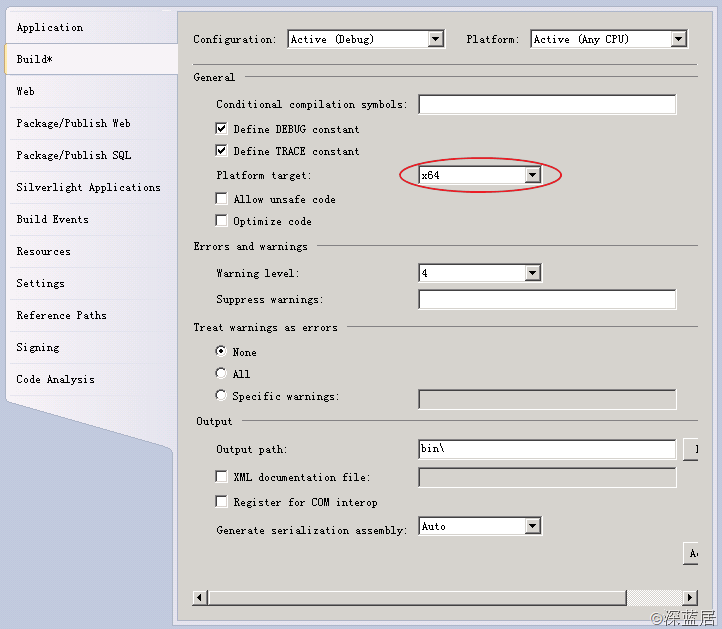Click the Output path field

(x=547, y=449)
